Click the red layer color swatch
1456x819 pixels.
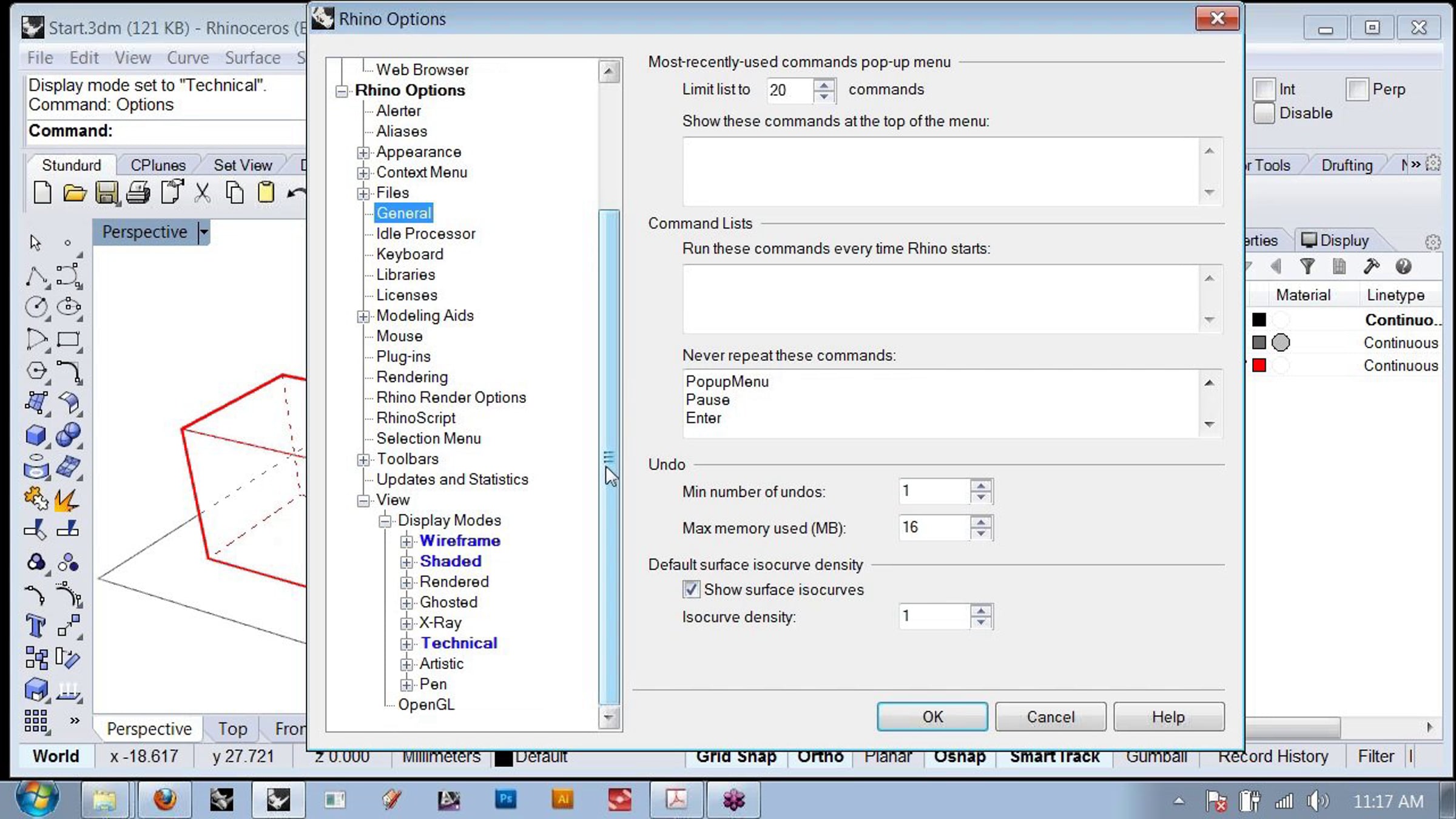[x=1259, y=365]
